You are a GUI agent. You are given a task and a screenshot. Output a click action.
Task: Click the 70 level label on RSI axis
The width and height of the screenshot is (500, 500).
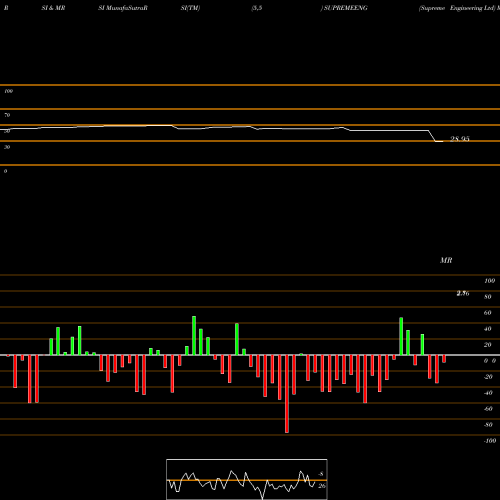coord(7,115)
